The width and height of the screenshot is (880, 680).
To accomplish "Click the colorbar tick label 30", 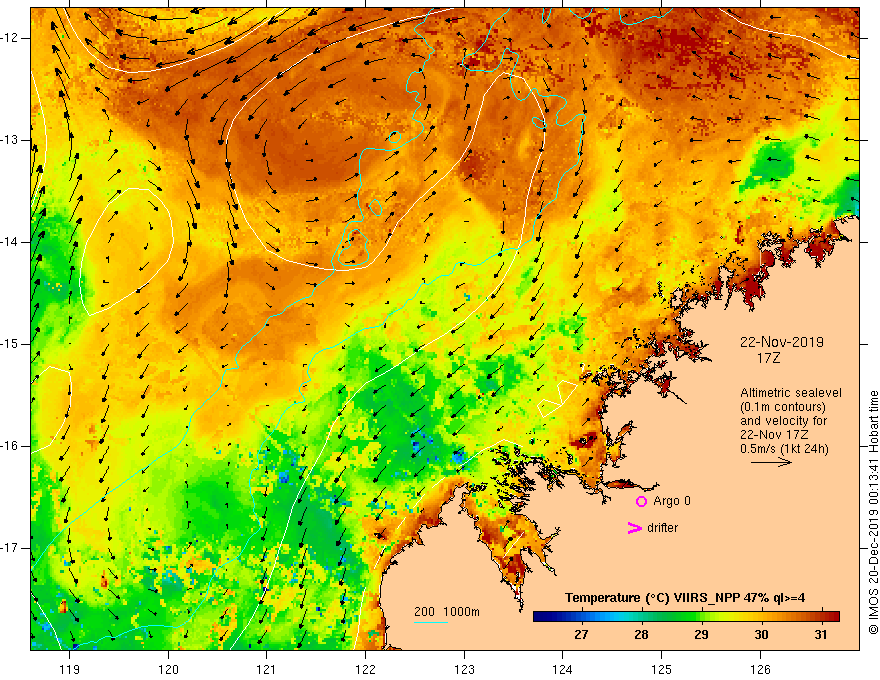I will pos(761,635).
